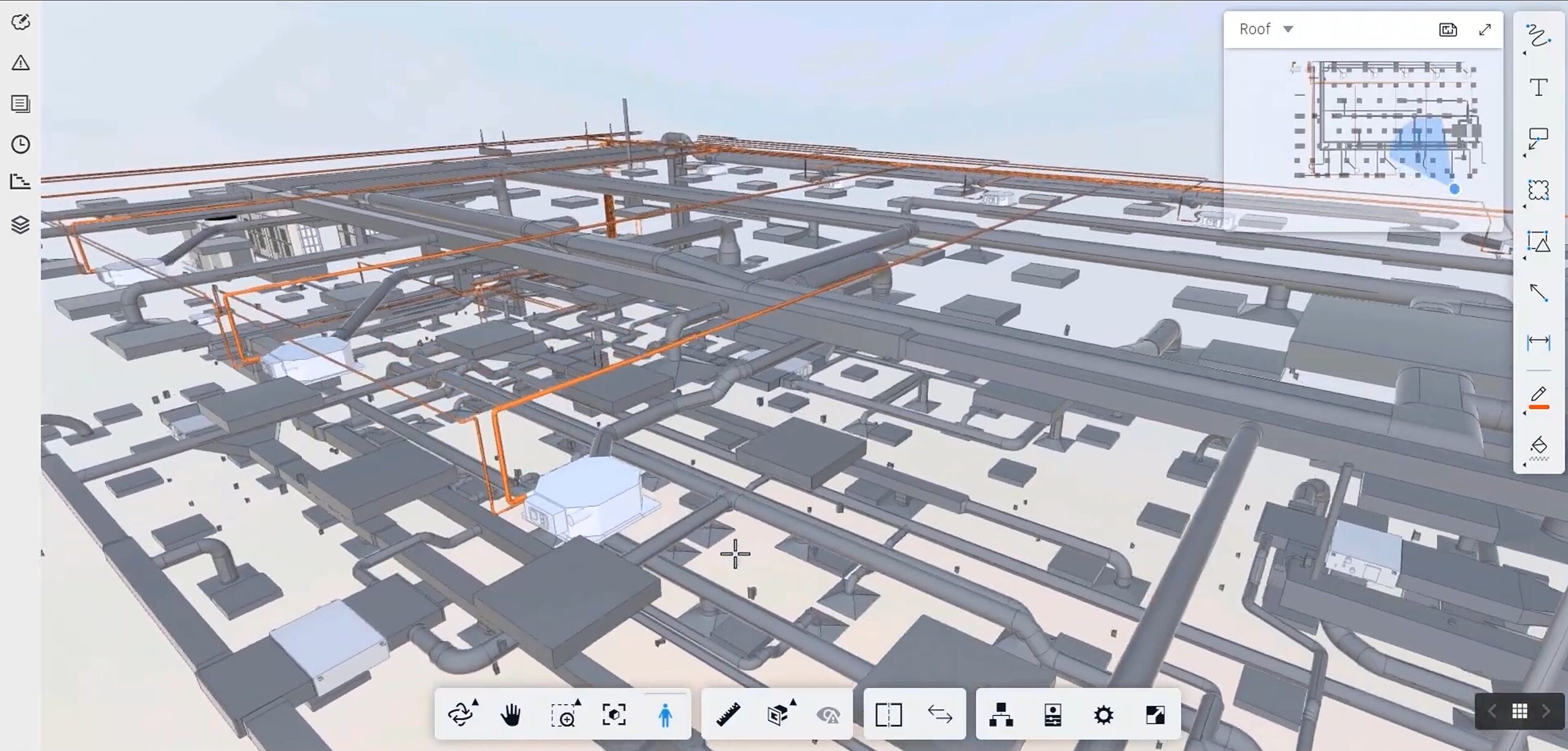Image resolution: width=1568 pixels, height=751 pixels.
Task: Activate the Measure ruler tool
Action: pyautogui.click(x=729, y=715)
